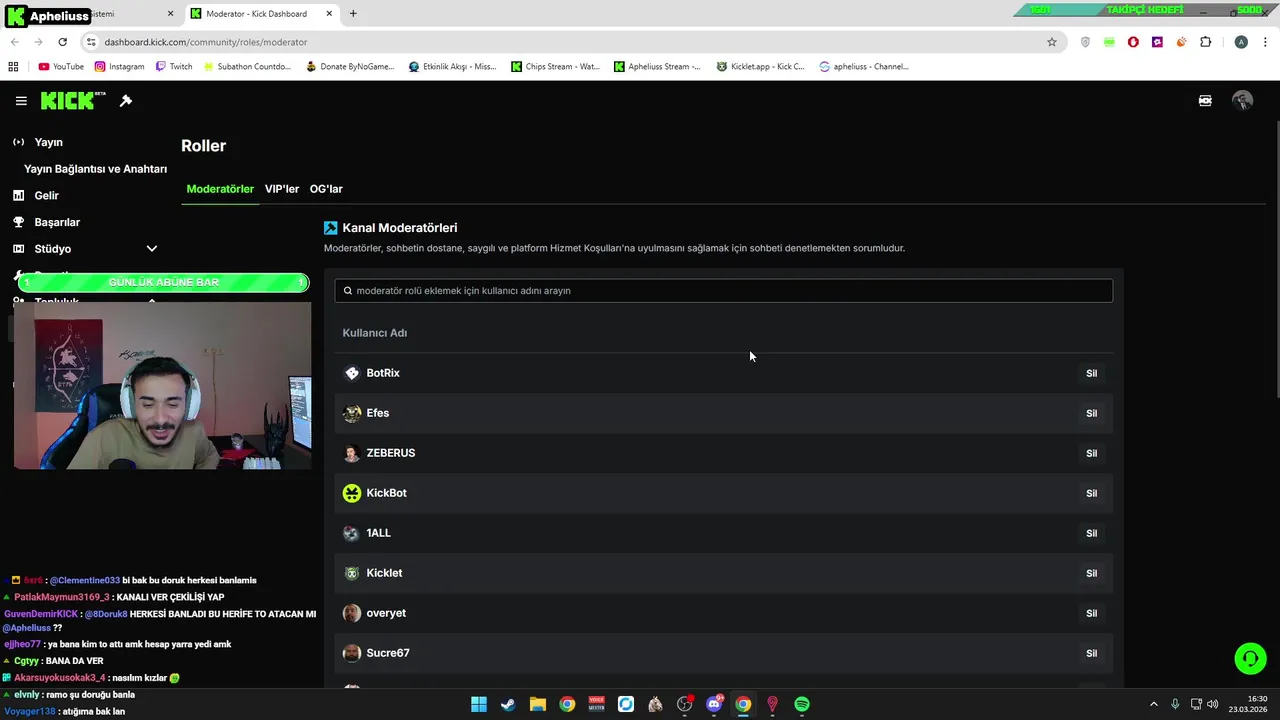This screenshot has width=1280, height=720.
Task: View site information icon in address bar
Action: pos(91,42)
